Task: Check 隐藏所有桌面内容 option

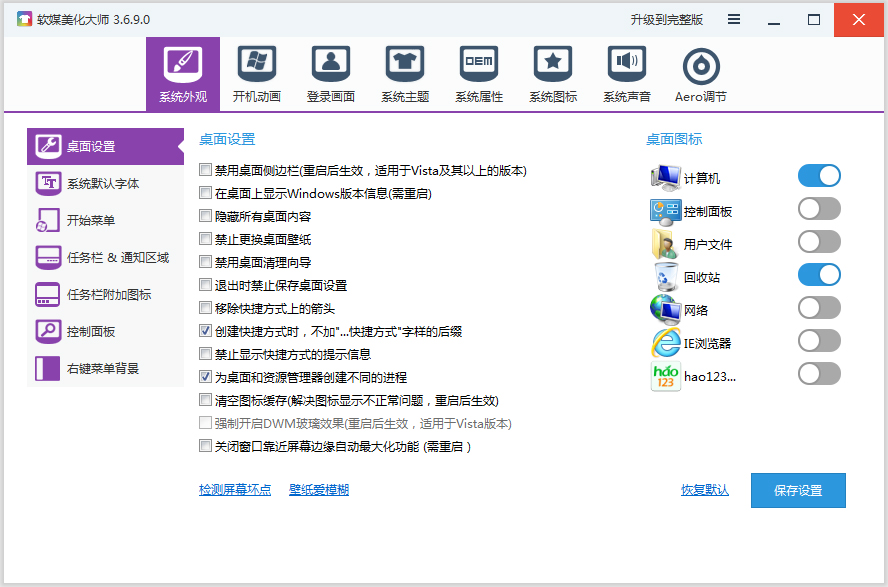Action: (205, 216)
